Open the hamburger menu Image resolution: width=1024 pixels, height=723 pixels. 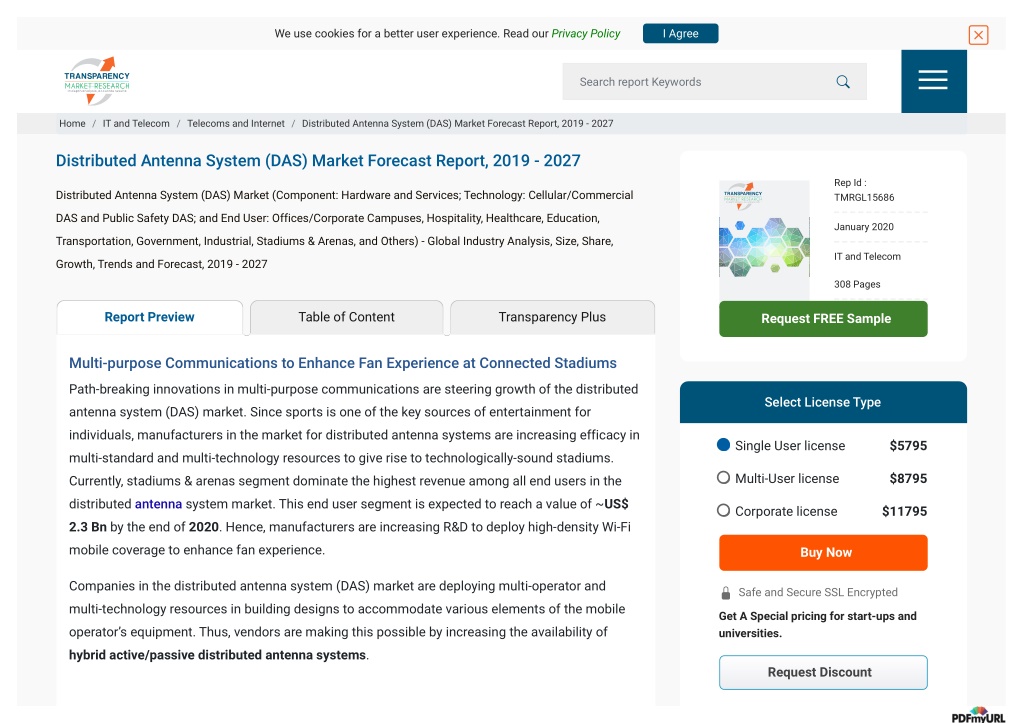(933, 81)
